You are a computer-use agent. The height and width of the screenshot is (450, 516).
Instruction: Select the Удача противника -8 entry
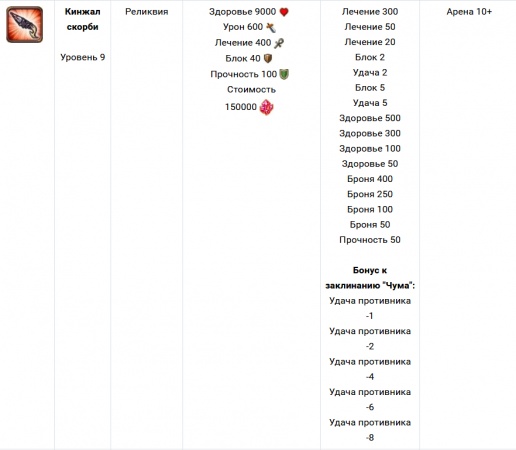tap(370, 430)
